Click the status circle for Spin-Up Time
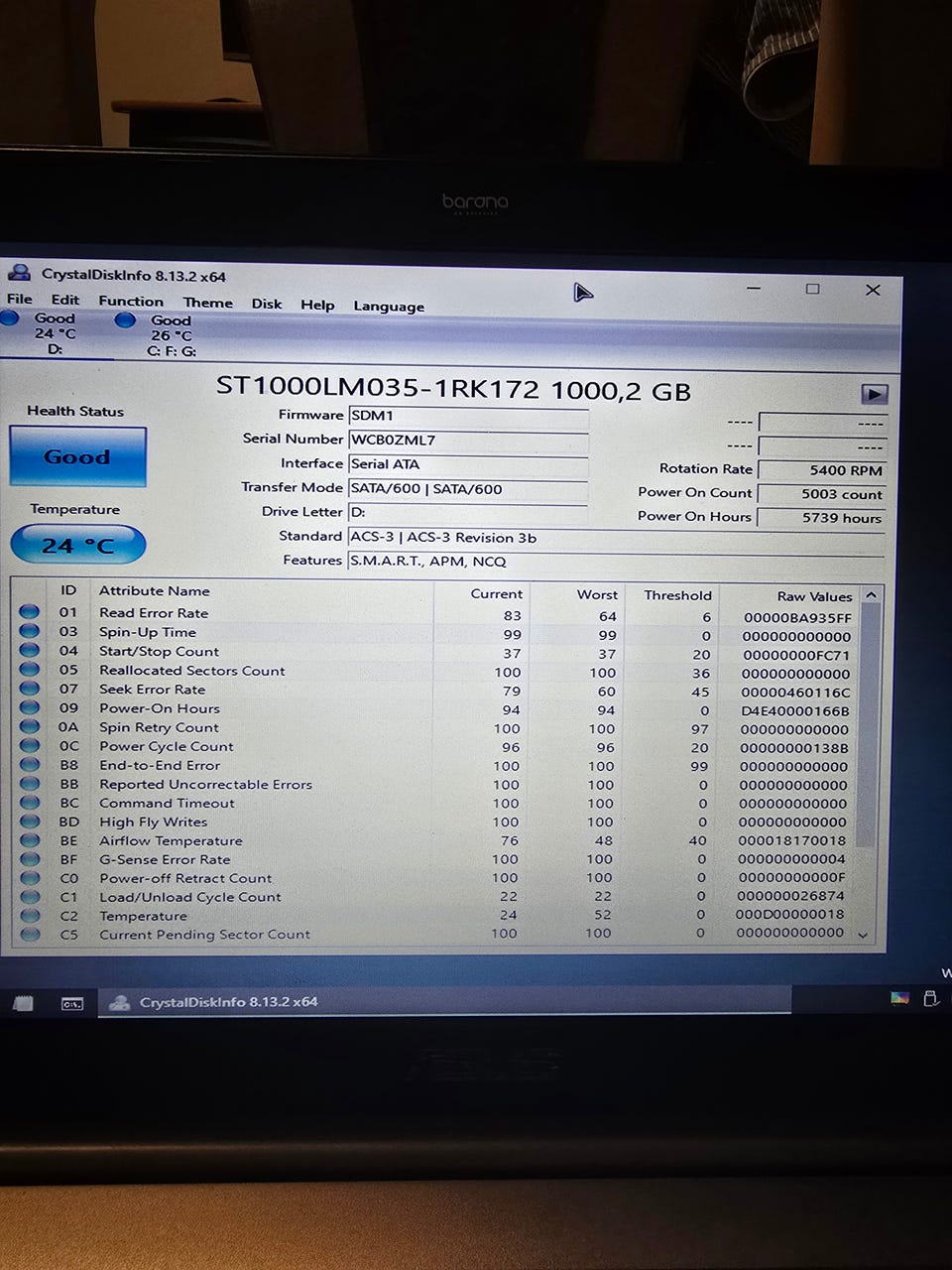The image size is (952, 1270). click(30, 631)
